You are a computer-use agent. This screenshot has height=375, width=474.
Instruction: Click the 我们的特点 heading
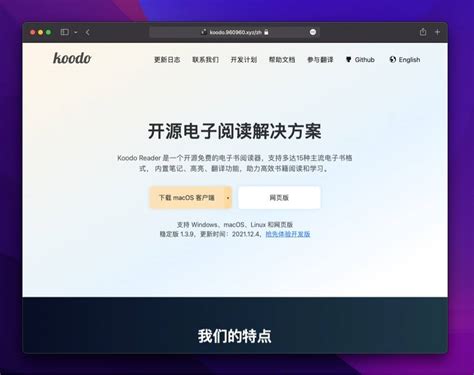pos(235,336)
